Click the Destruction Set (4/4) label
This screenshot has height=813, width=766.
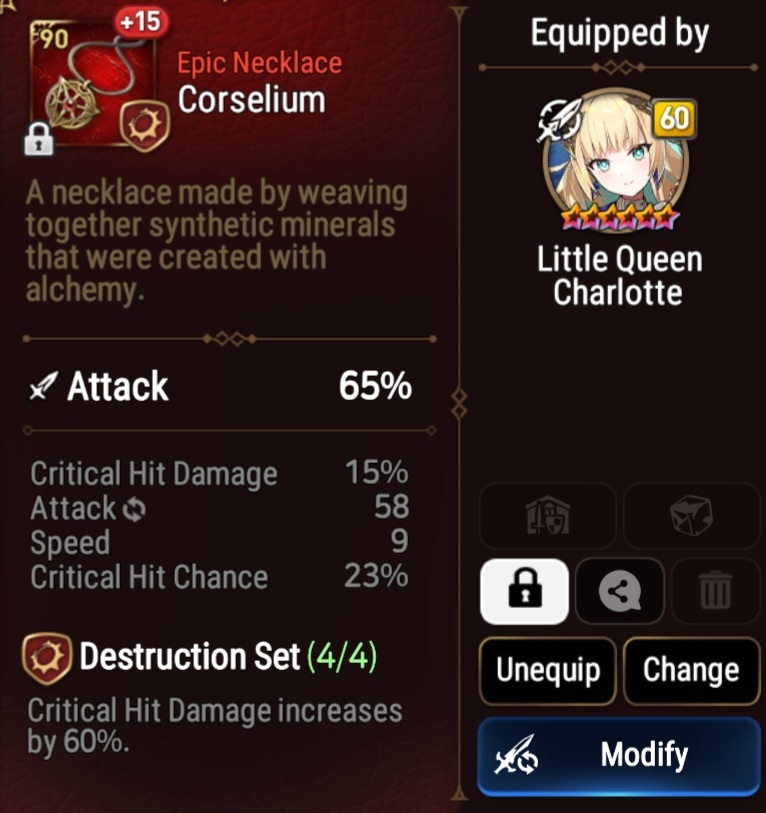pos(228,657)
